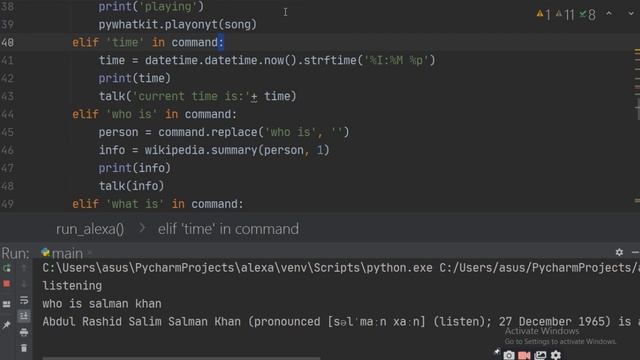Click elif 'time' in command breadcrumb

pyautogui.click(x=228, y=229)
